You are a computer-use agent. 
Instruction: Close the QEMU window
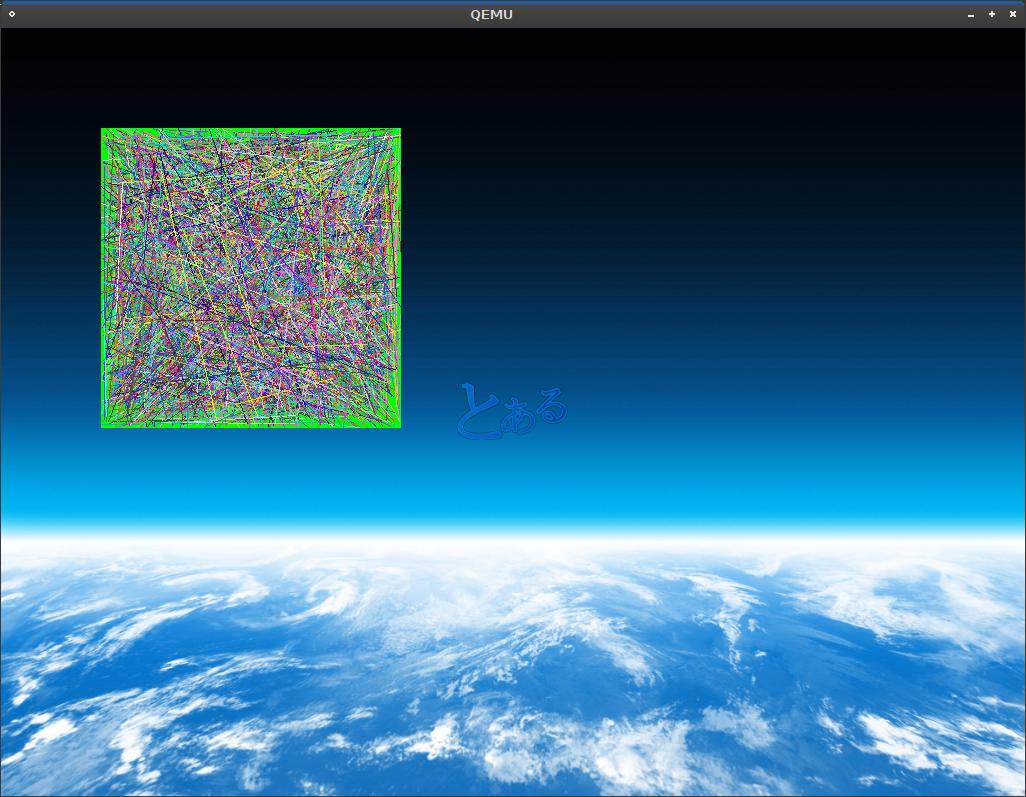pyautogui.click(x=1013, y=14)
